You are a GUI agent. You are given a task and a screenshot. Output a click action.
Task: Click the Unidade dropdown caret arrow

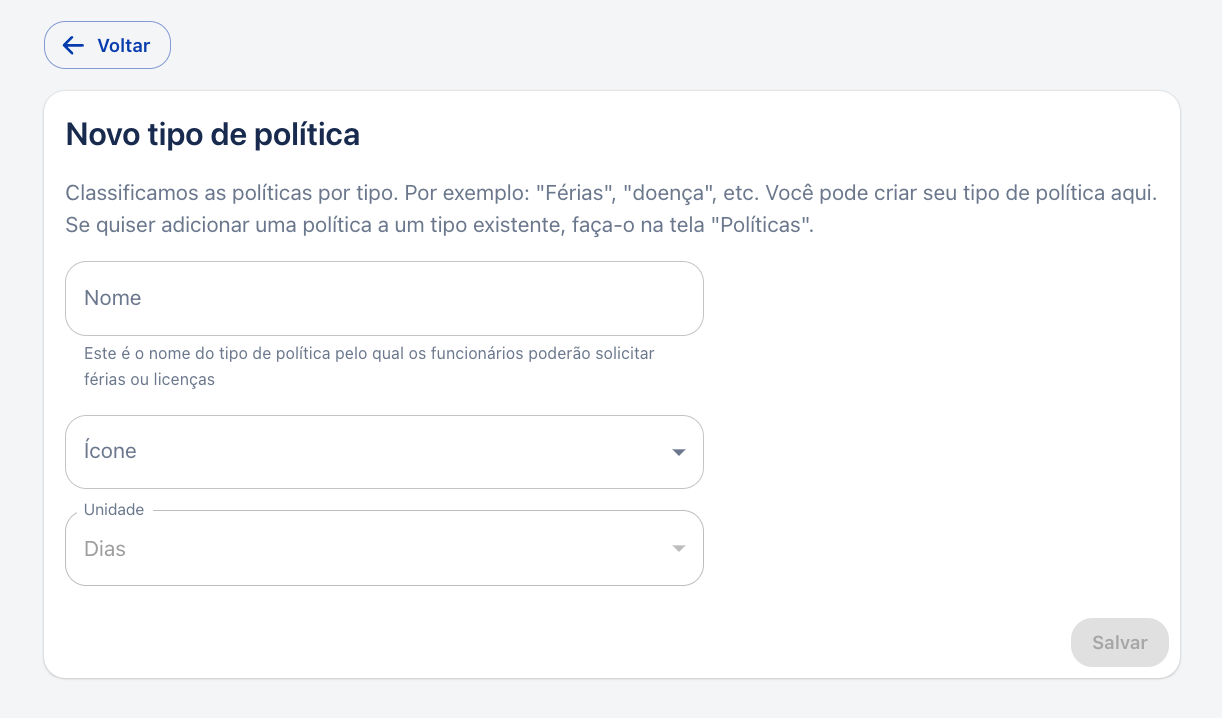pos(679,549)
